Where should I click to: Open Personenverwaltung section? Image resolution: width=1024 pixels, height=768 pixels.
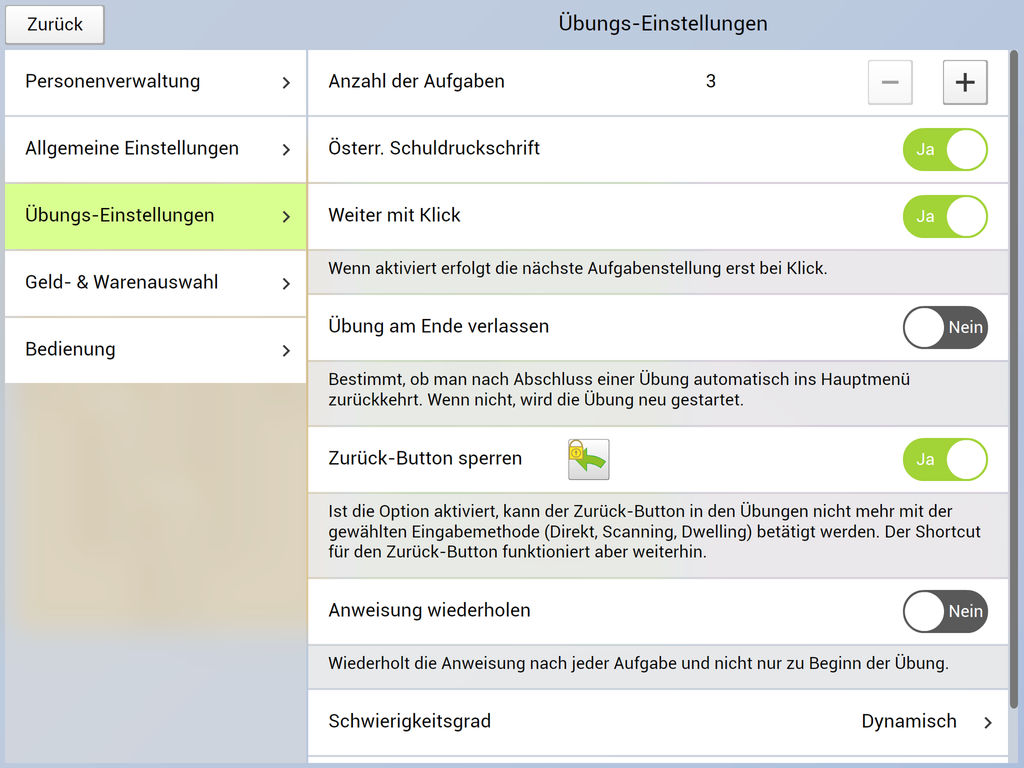[155, 82]
